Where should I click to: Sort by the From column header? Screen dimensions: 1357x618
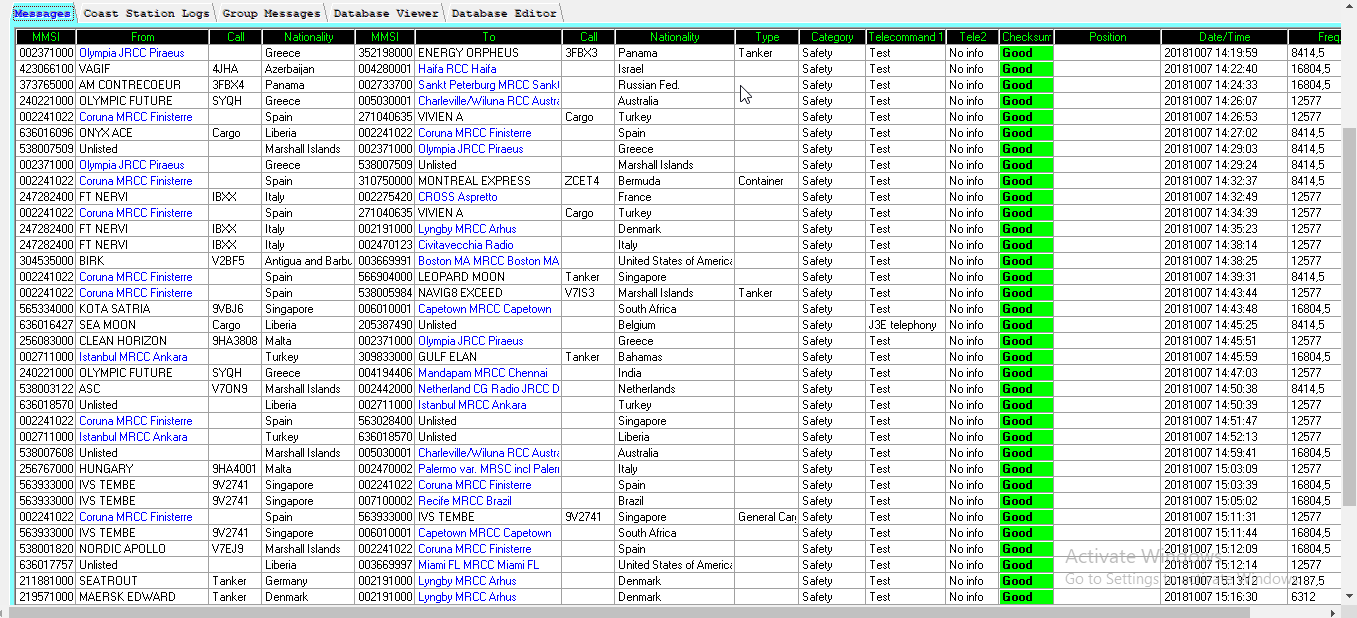pos(143,37)
